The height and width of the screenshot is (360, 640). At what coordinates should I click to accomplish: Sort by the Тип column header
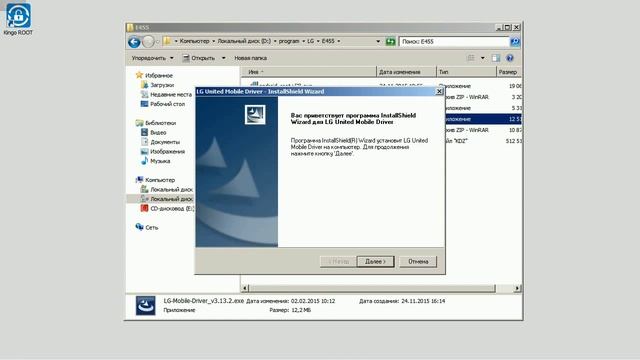tap(467, 72)
